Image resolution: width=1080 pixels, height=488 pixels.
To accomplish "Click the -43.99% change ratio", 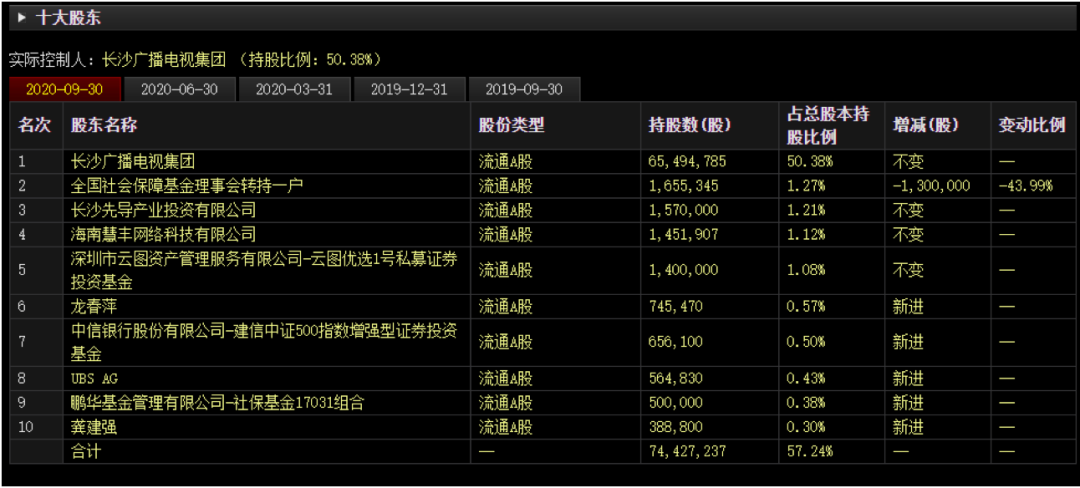I will (x=1026, y=186).
